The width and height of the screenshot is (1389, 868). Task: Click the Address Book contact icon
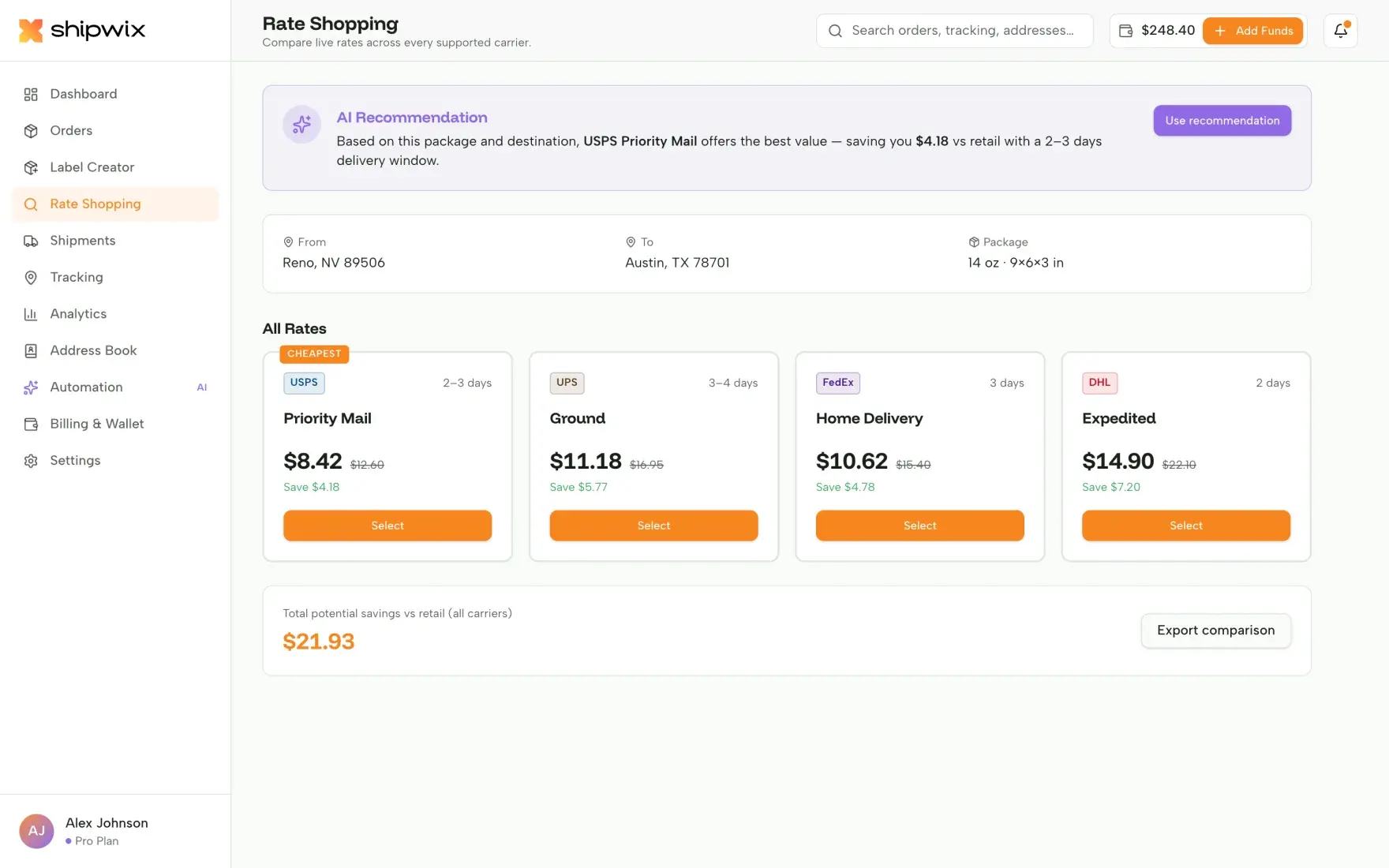[31, 351]
